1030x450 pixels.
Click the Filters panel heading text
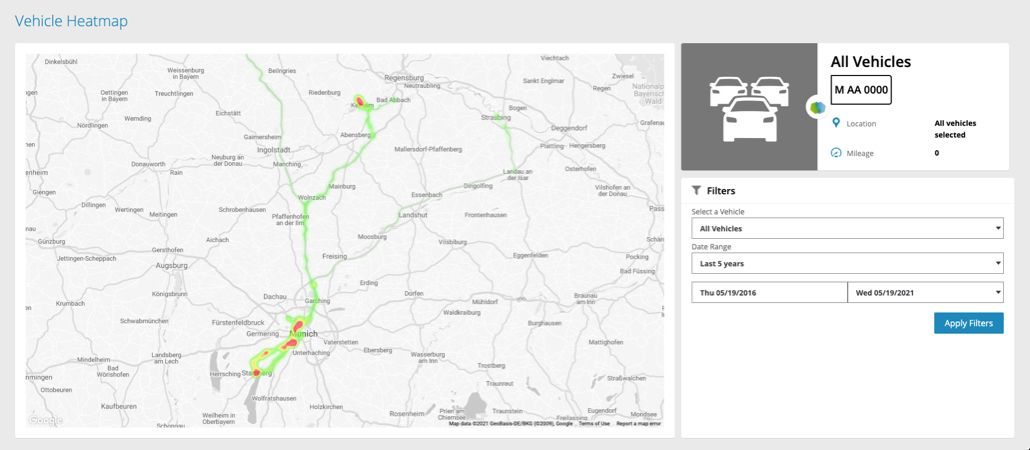721,191
